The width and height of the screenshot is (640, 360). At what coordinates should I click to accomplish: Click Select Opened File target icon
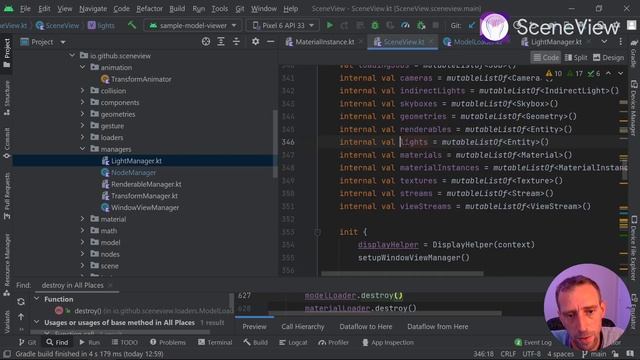[x=206, y=42]
